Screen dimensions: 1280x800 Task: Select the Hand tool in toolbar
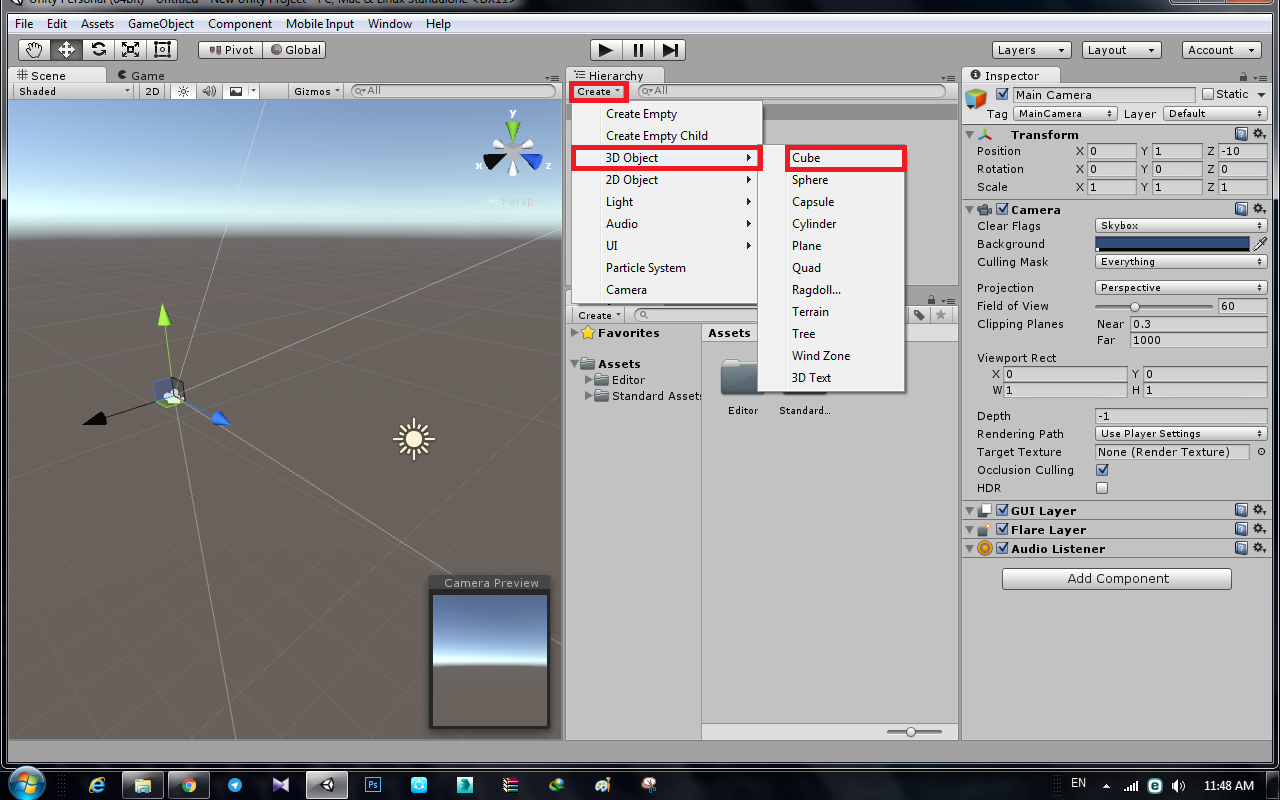(35, 50)
